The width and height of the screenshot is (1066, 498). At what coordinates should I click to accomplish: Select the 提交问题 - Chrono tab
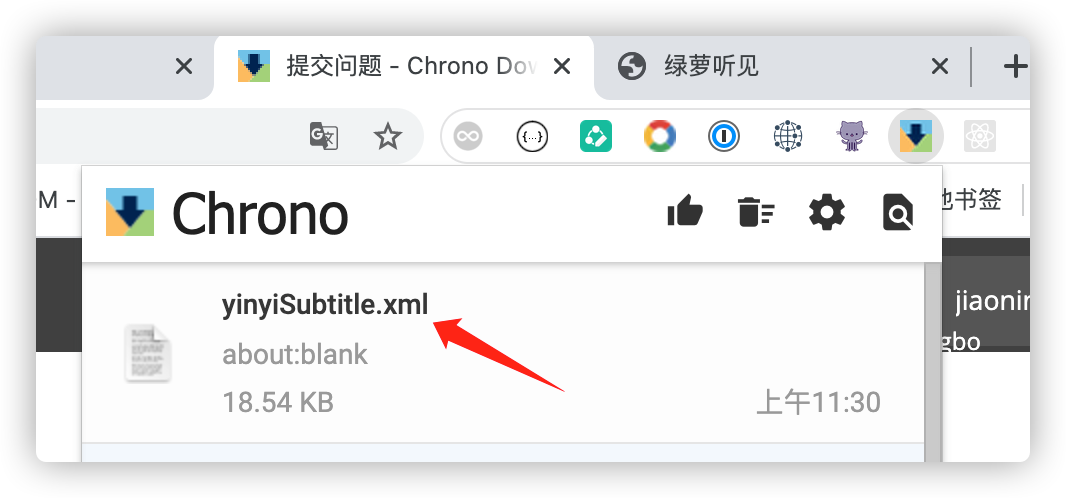[404, 67]
